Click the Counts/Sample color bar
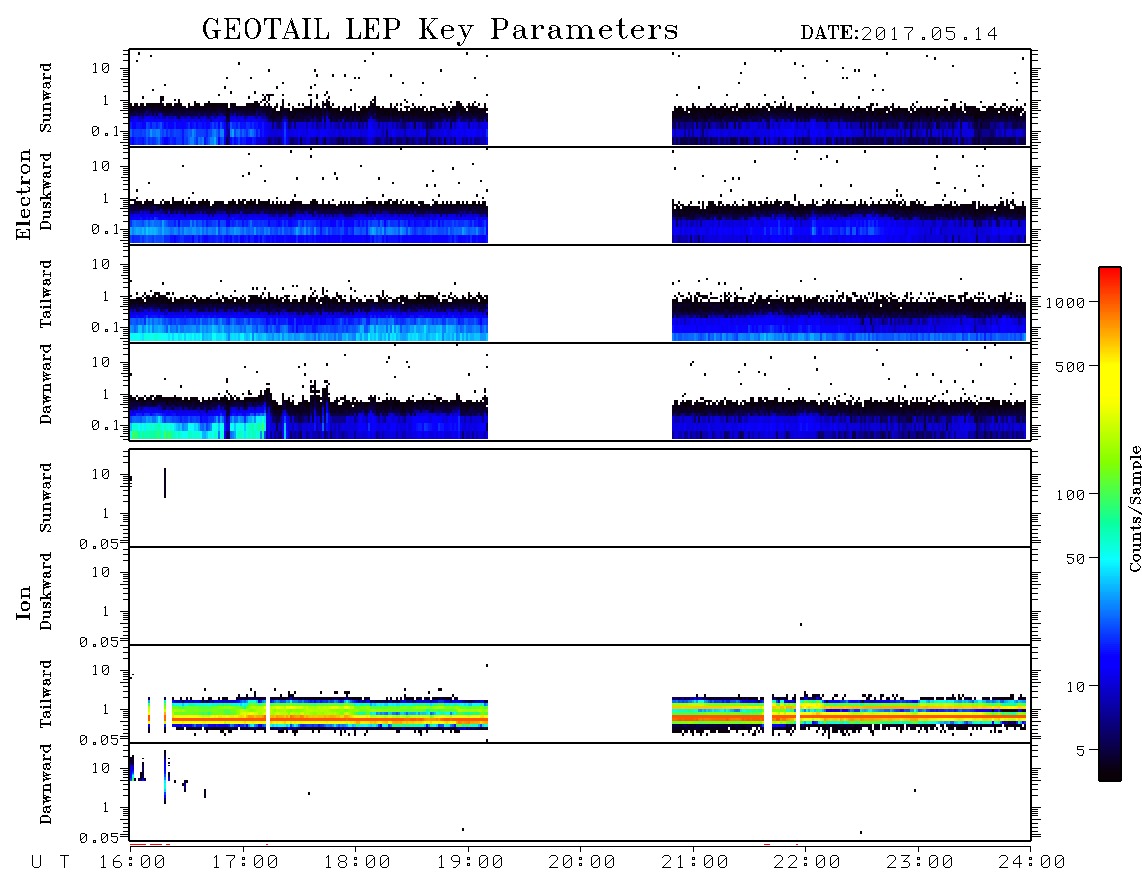 (x=1109, y=524)
